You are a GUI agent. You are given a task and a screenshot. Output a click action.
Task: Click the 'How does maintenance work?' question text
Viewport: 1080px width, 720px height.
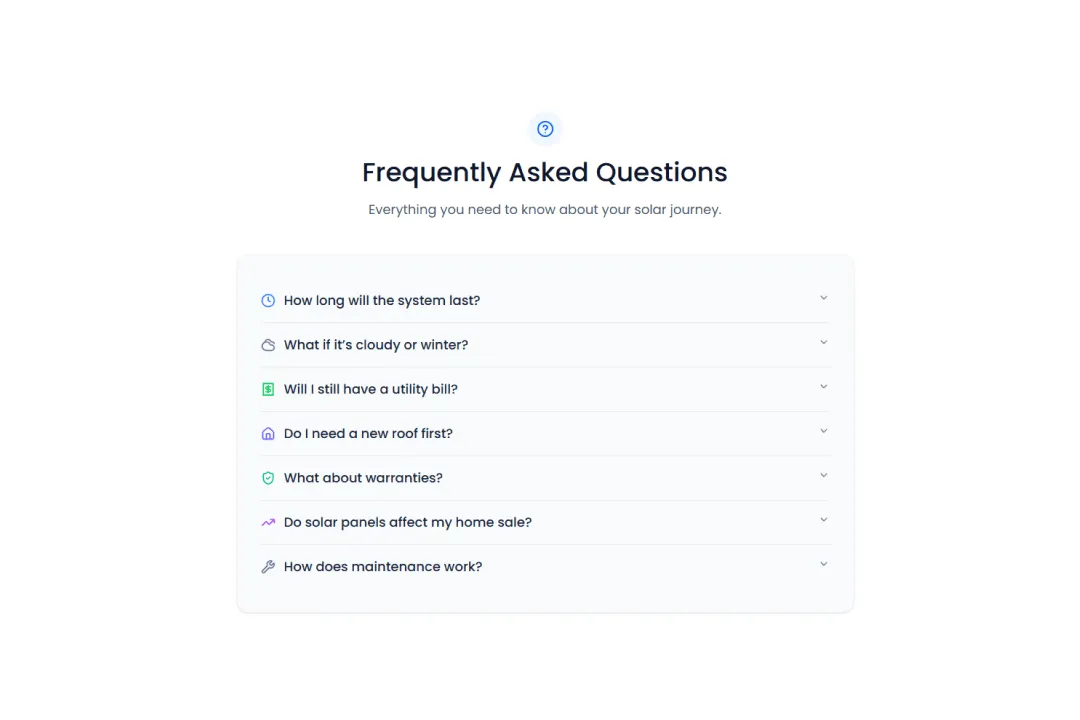[x=383, y=566]
